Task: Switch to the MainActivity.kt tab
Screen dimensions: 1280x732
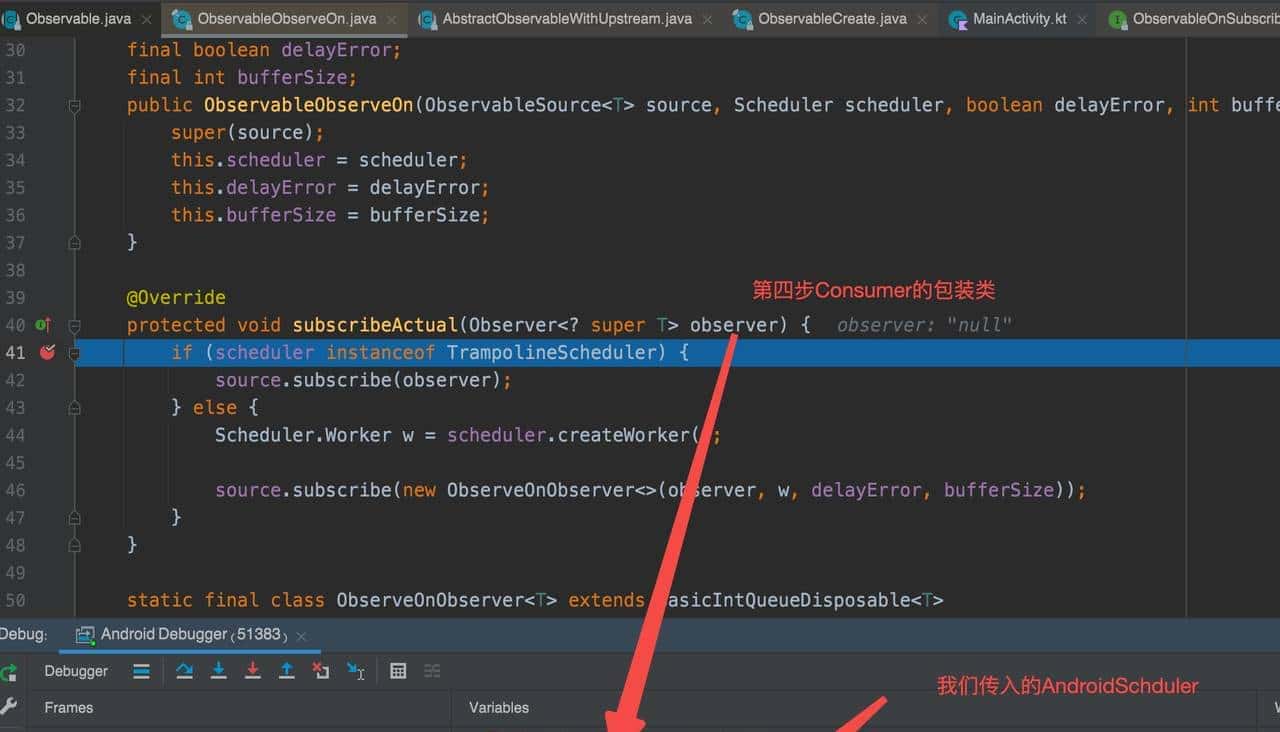Action: [x=1017, y=18]
